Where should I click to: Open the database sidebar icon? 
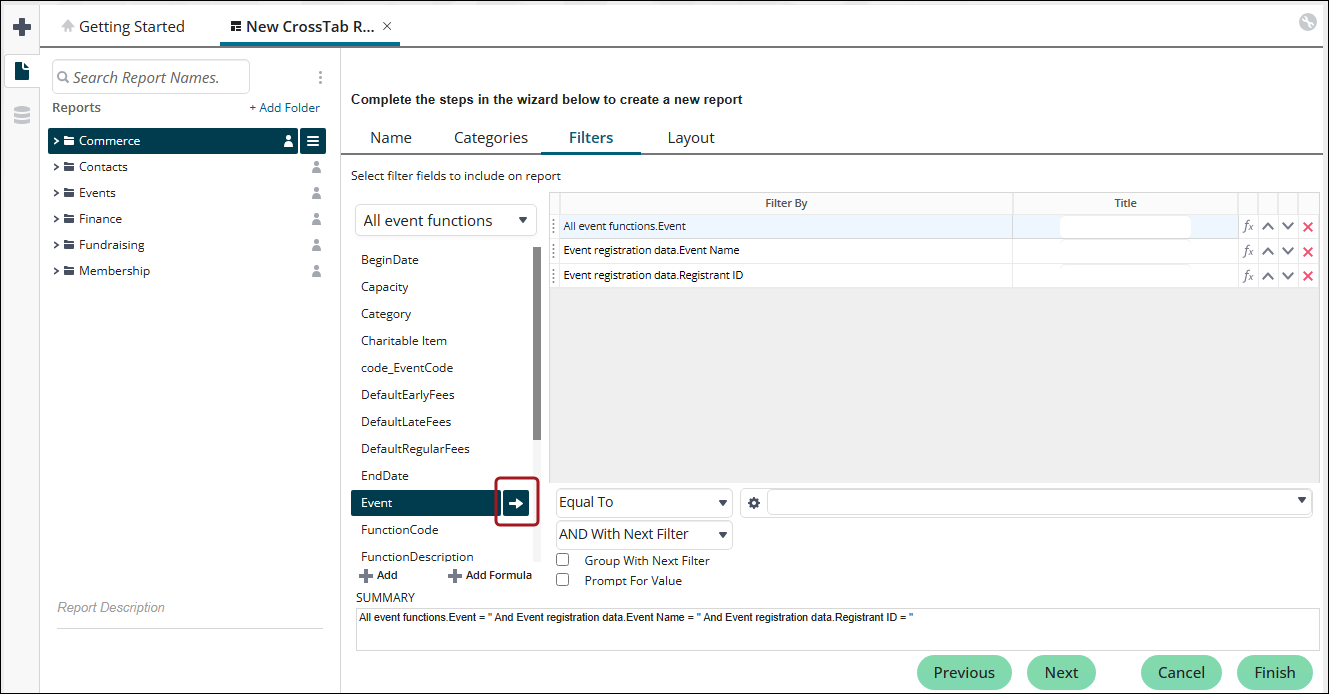tap(21, 116)
